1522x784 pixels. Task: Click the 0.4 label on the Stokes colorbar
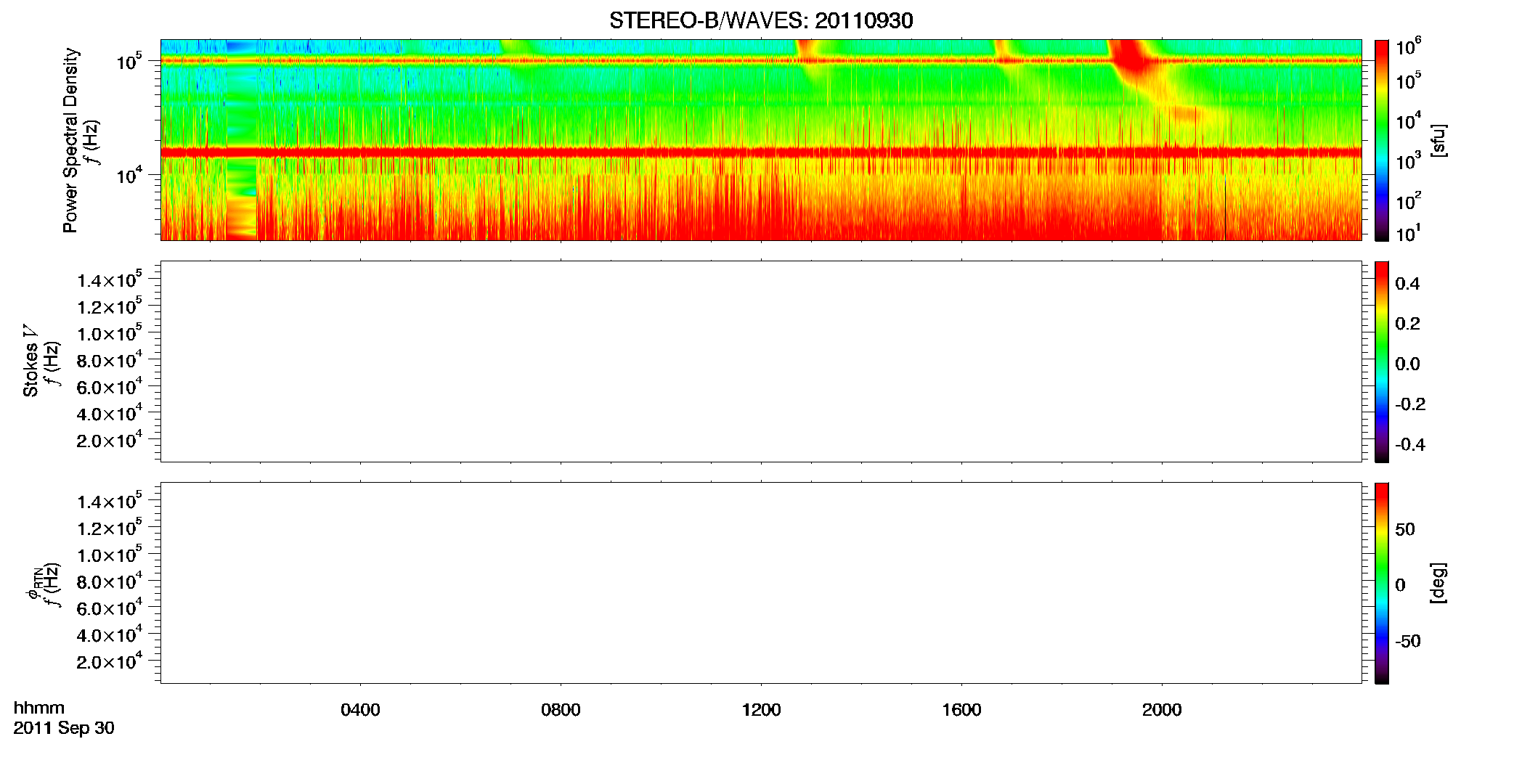[1407, 284]
